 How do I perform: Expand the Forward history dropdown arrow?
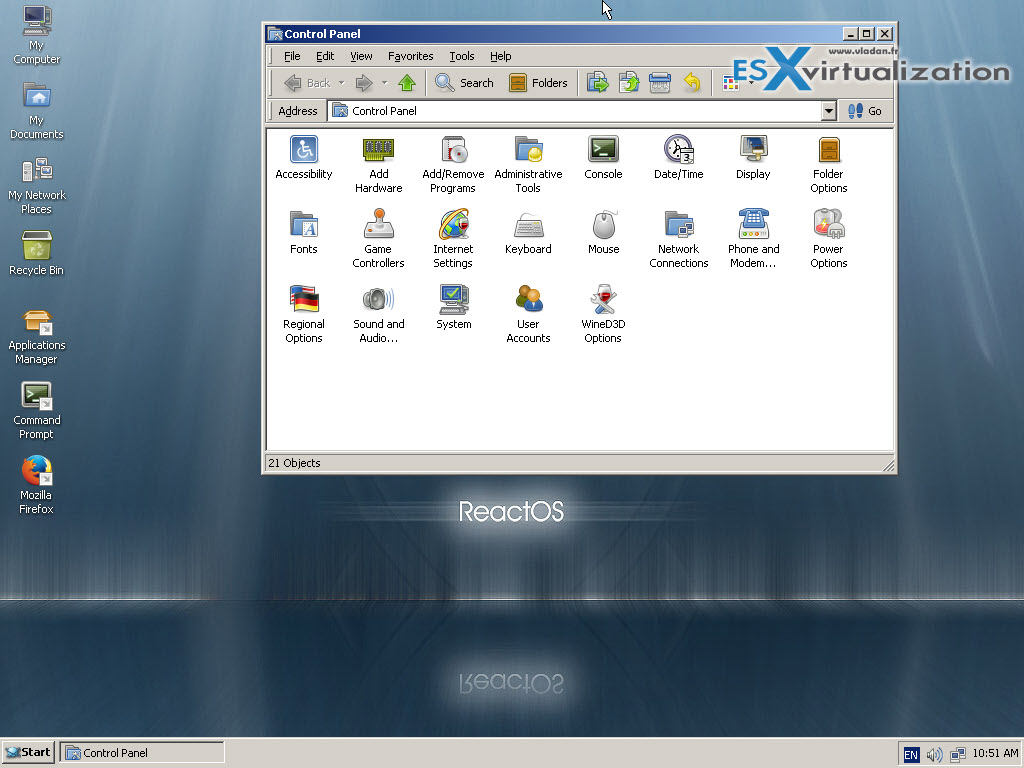(385, 83)
